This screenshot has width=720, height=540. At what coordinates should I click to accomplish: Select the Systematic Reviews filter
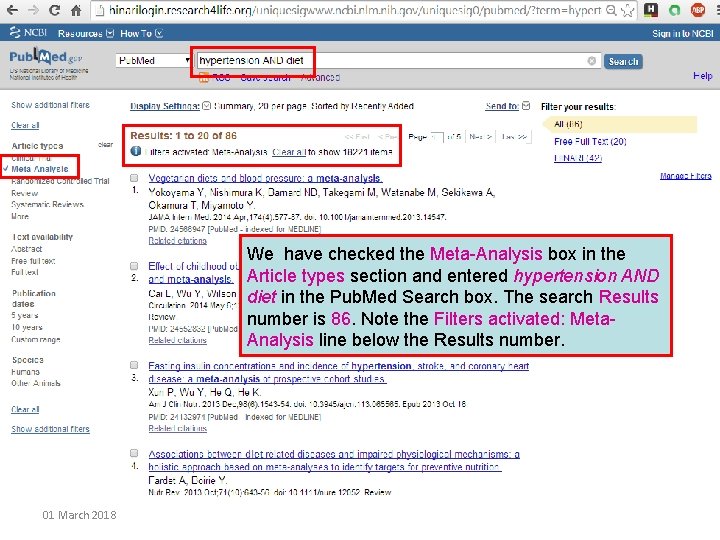click(47, 204)
